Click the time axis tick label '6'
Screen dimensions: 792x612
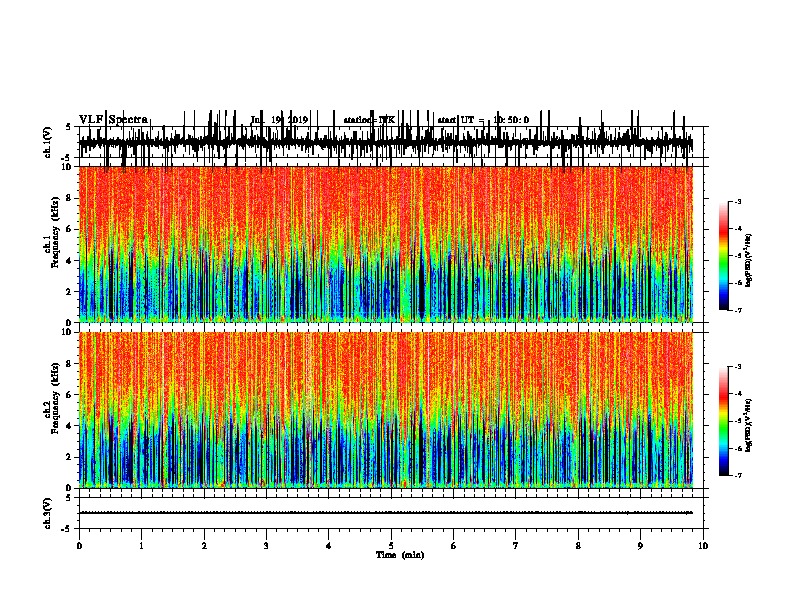[453, 546]
